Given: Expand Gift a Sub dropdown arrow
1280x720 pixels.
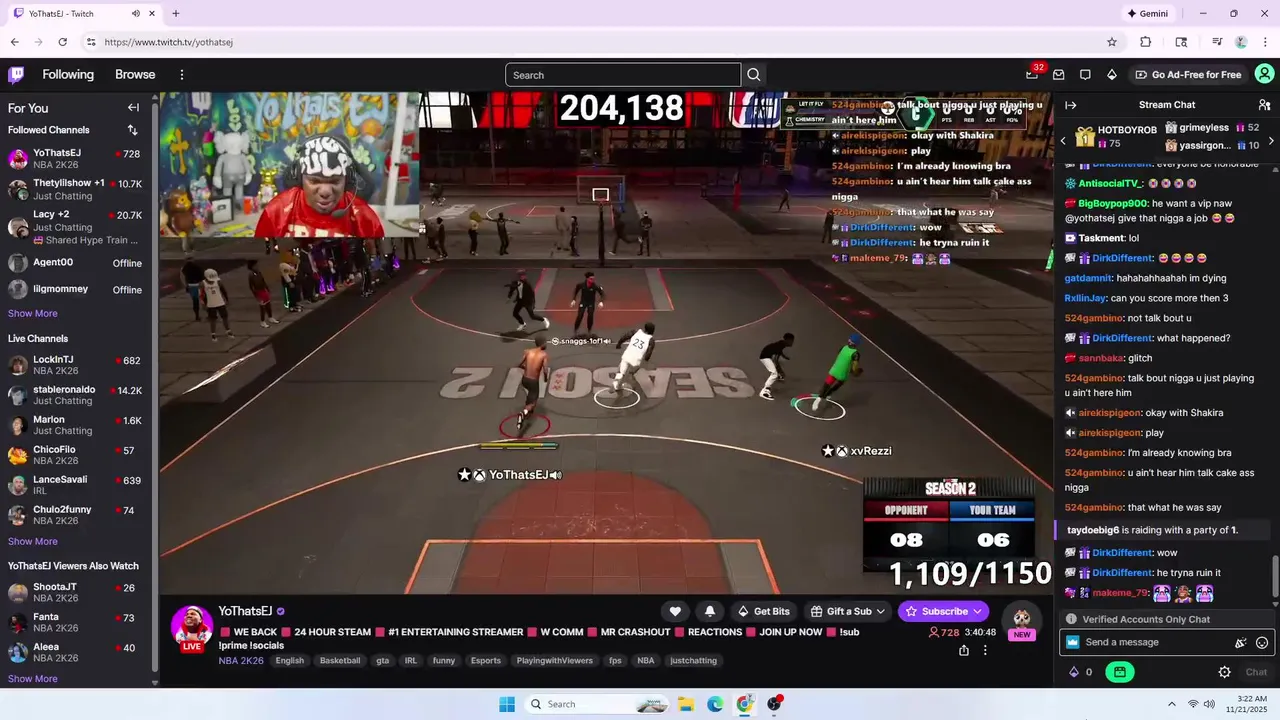Looking at the screenshot, I should 880,611.
